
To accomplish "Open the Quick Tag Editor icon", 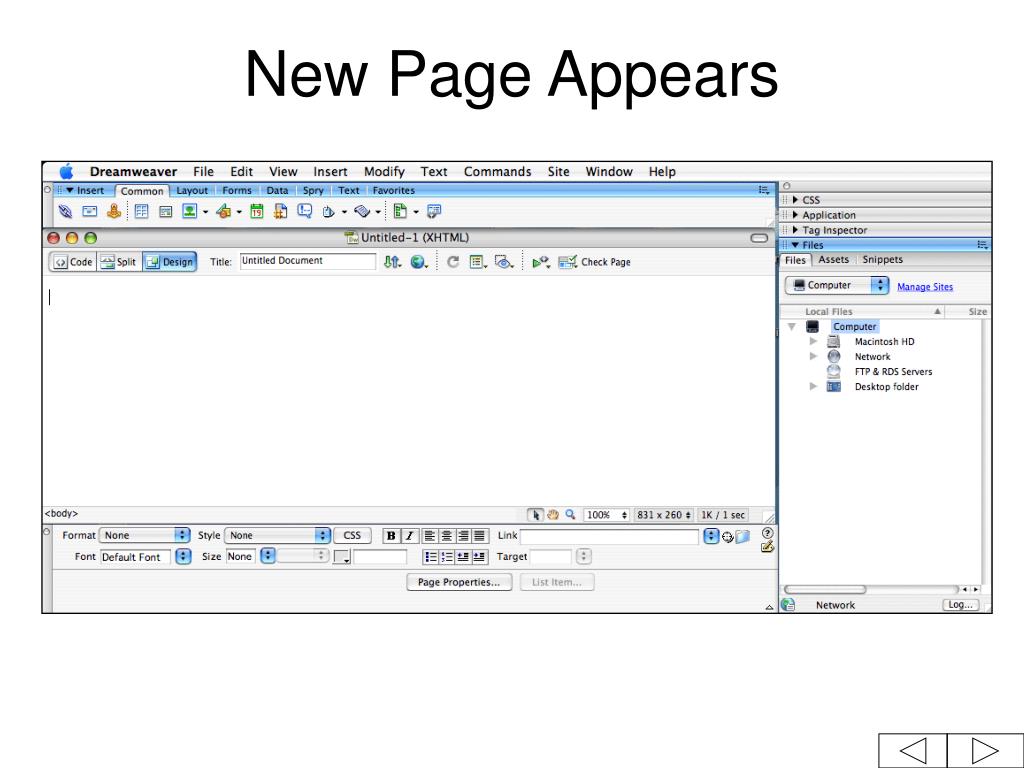I will pos(767,547).
